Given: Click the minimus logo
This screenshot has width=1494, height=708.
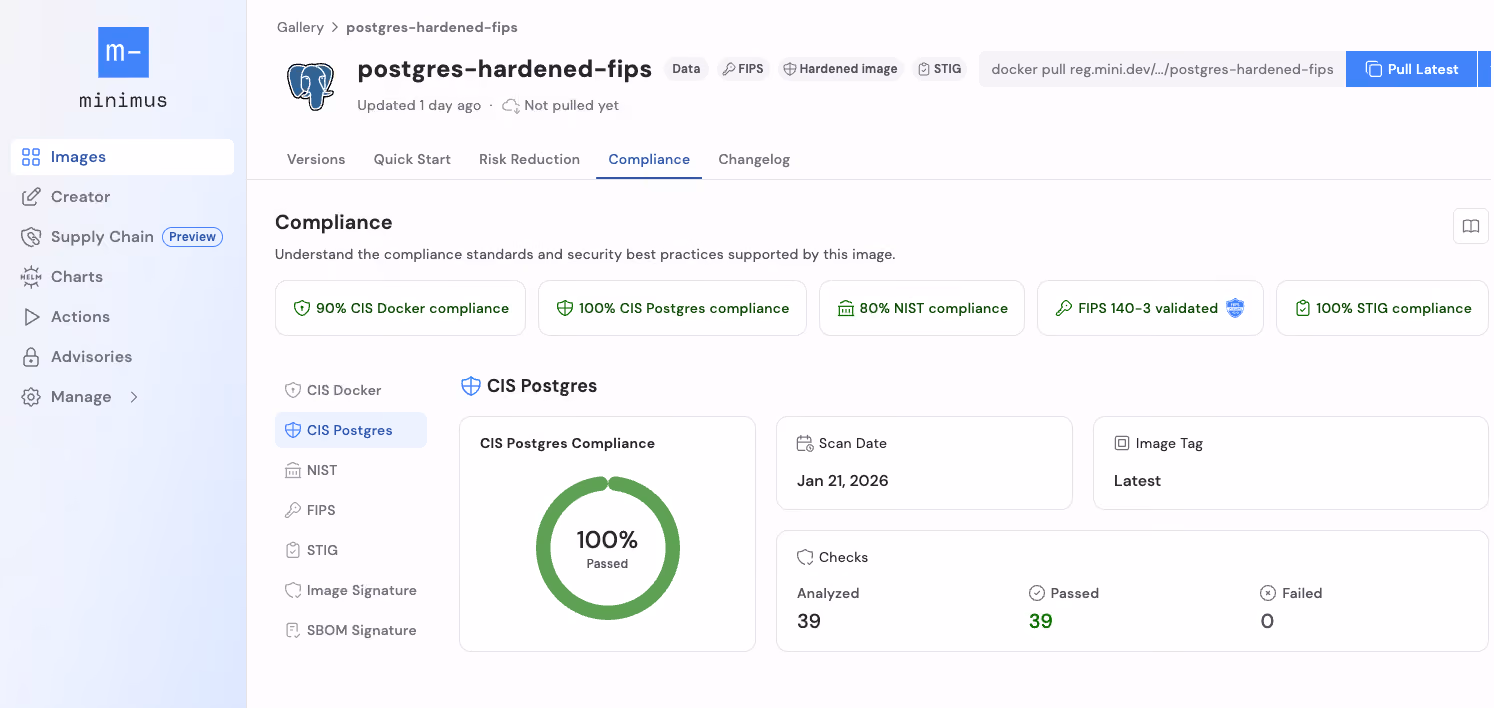Looking at the screenshot, I should point(123,67).
